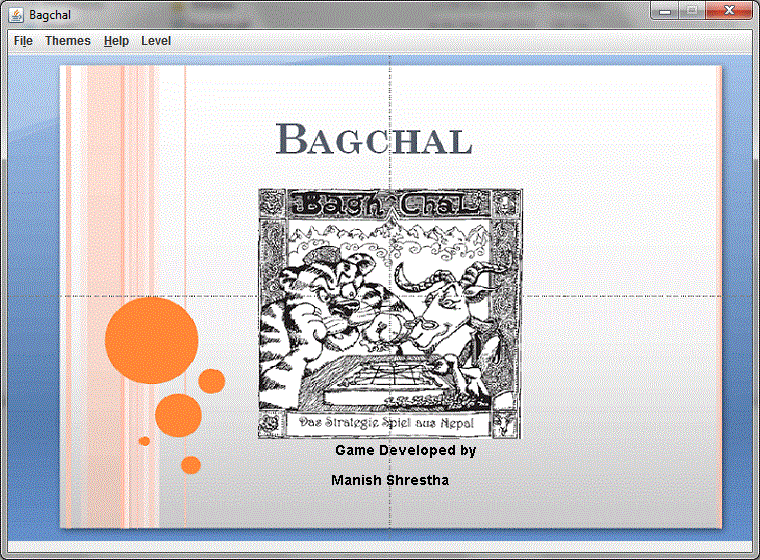The height and width of the screenshot is (560, 760).
Task: Click the Das Strategie Spiel aus Nepal caption
Action: 390,424
